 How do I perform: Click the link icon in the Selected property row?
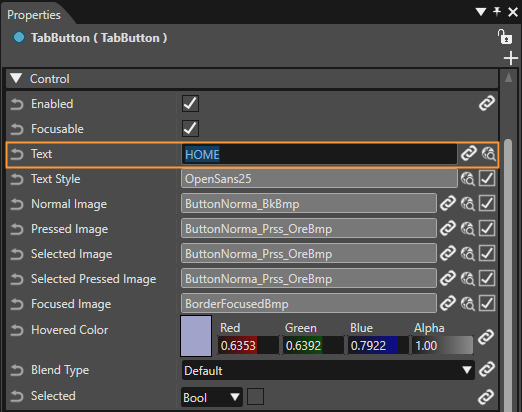(486, 397)
